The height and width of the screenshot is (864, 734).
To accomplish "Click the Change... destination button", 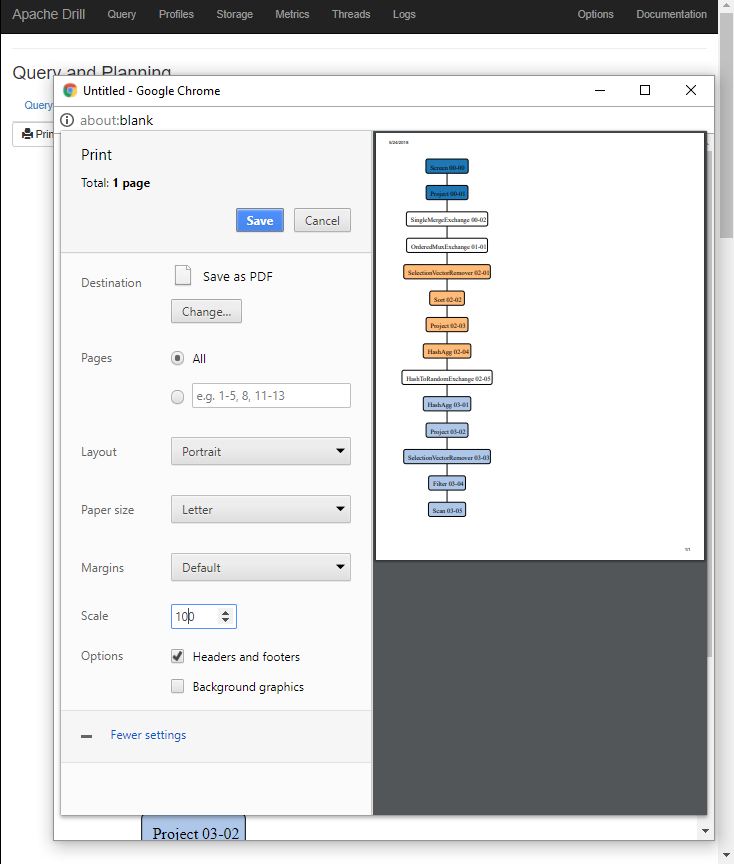I will (206, 311).
